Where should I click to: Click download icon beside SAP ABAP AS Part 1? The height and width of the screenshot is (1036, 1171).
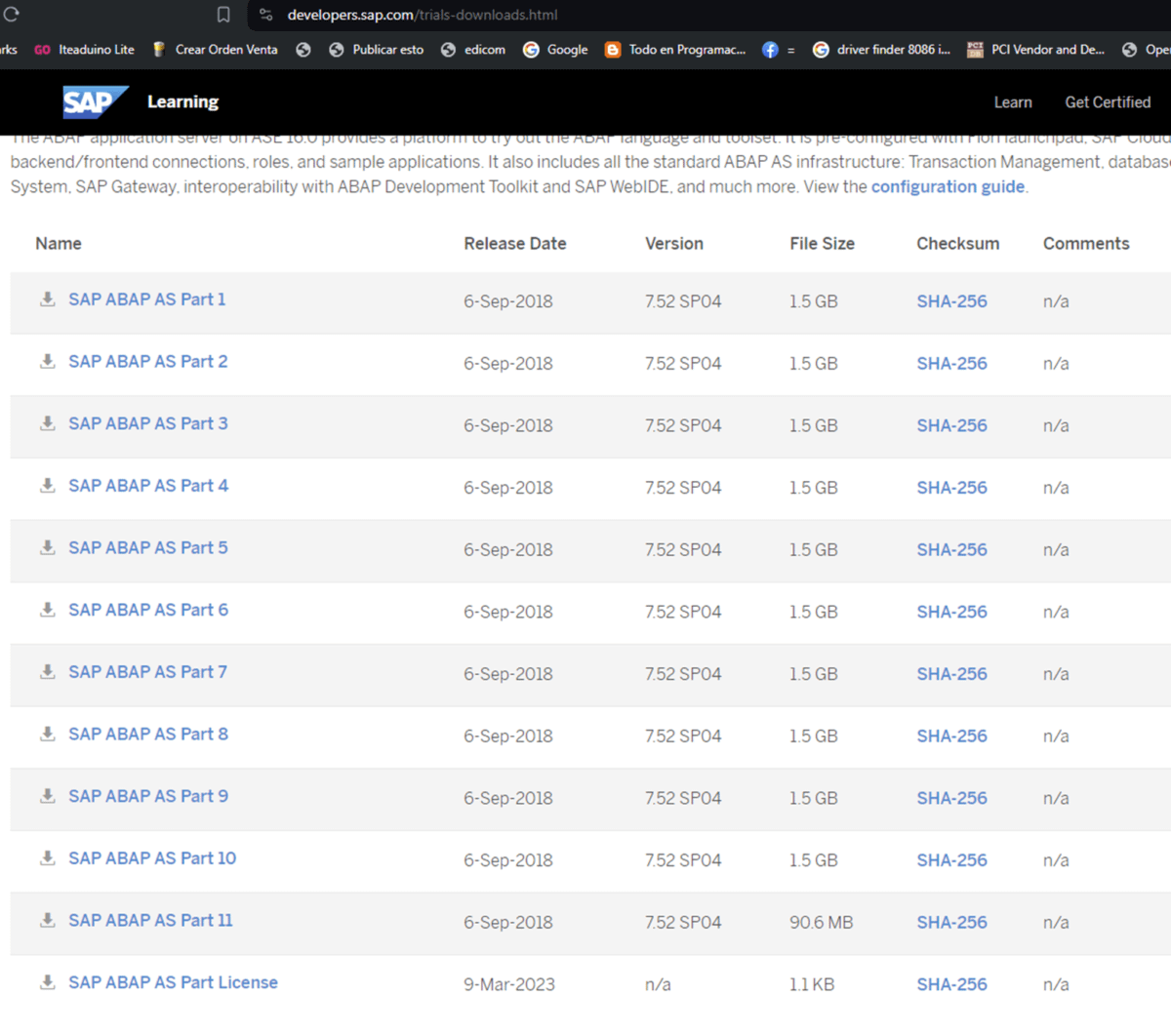click(47, 299)
